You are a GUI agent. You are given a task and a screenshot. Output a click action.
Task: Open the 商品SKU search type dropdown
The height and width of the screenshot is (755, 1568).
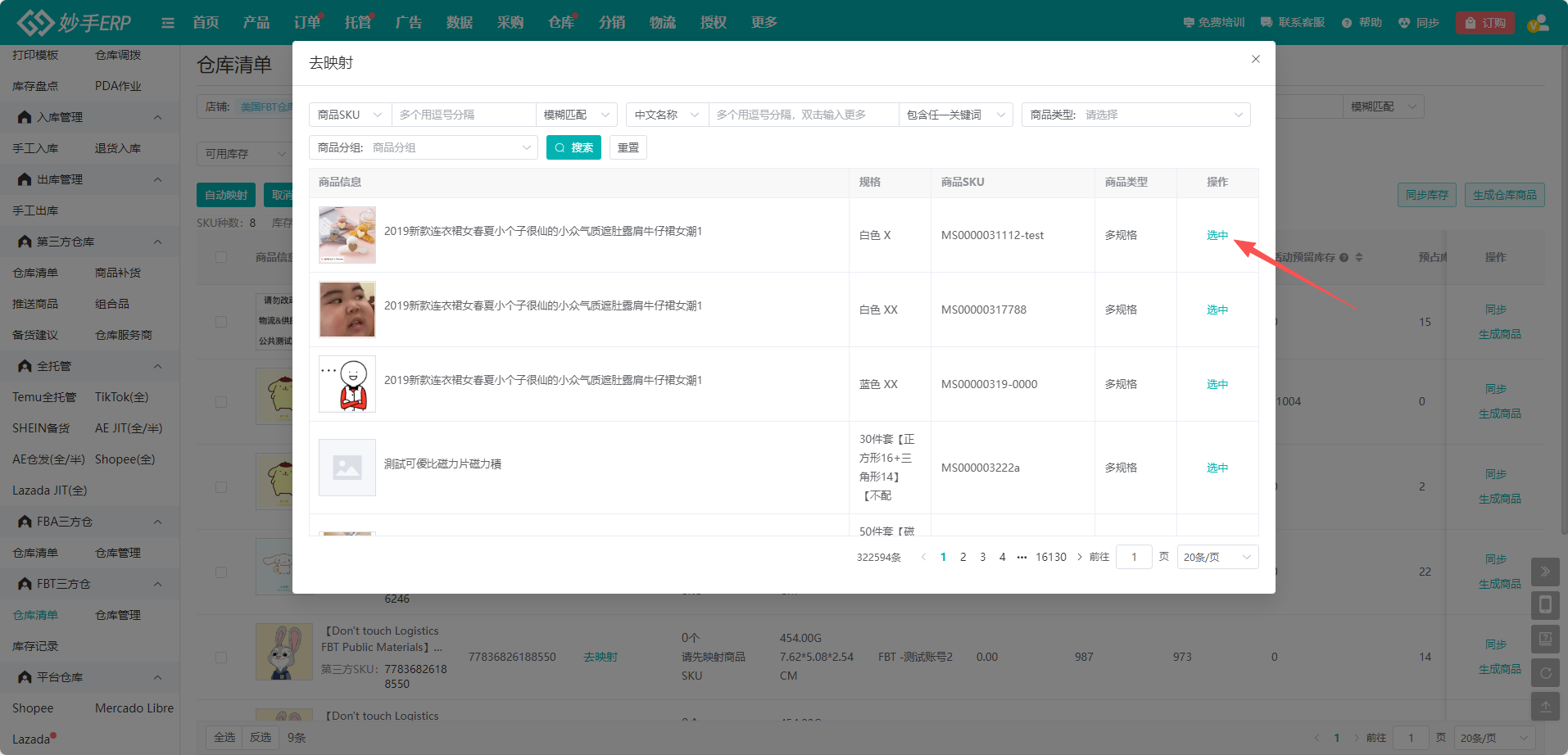pos(350,115)
